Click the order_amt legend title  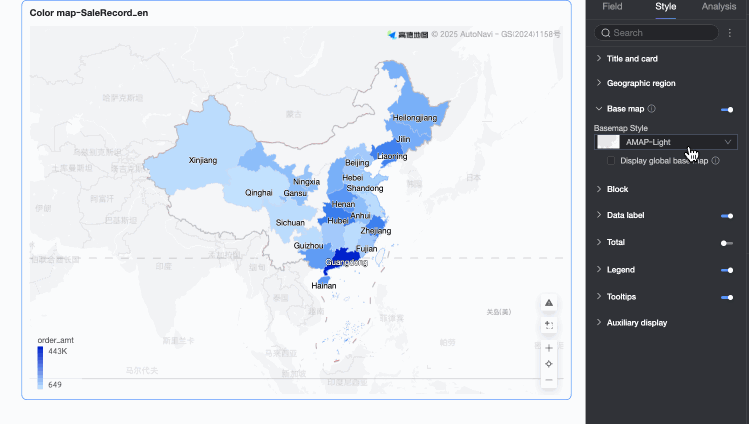(x=55, y=340)
